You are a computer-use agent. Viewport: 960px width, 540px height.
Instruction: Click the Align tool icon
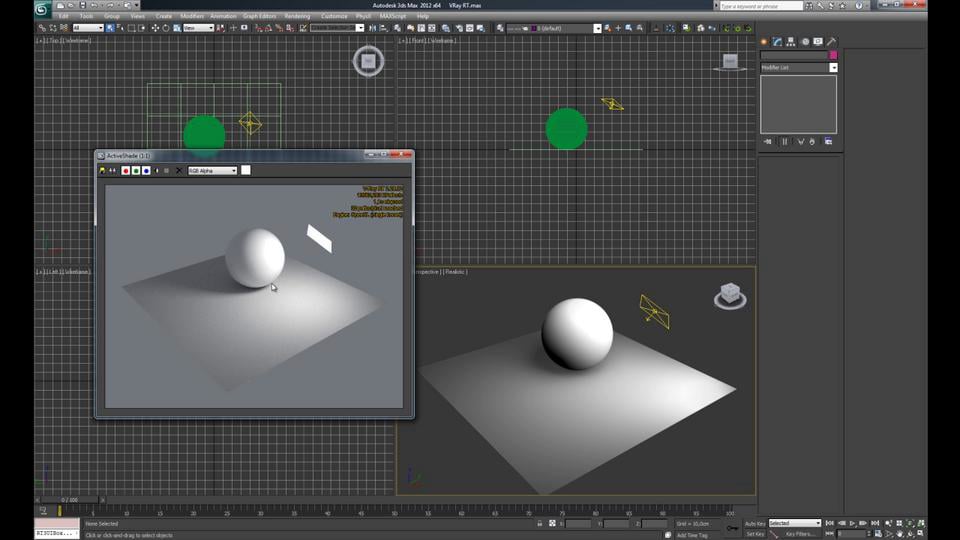click(x=384, y=28)
